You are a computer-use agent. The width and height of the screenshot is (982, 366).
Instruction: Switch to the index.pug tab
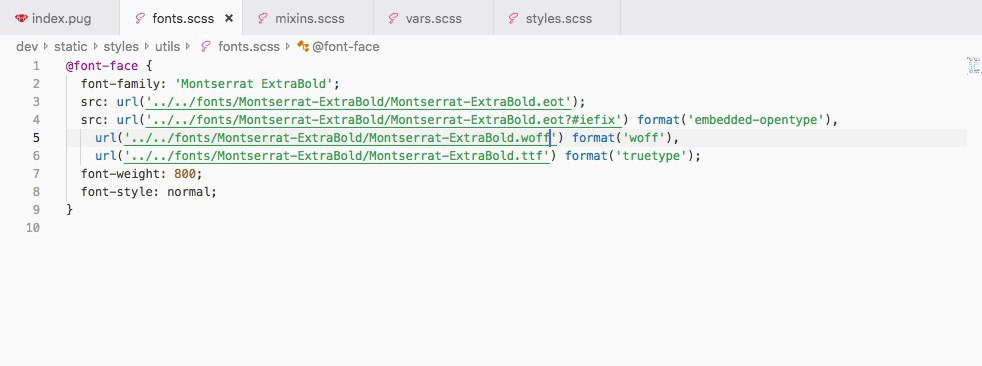click(x=59, y=18)
